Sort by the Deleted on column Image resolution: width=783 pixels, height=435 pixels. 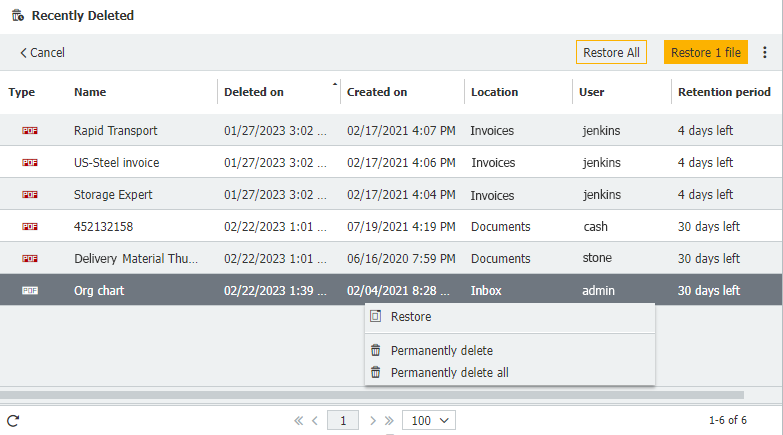click(254, 92)
